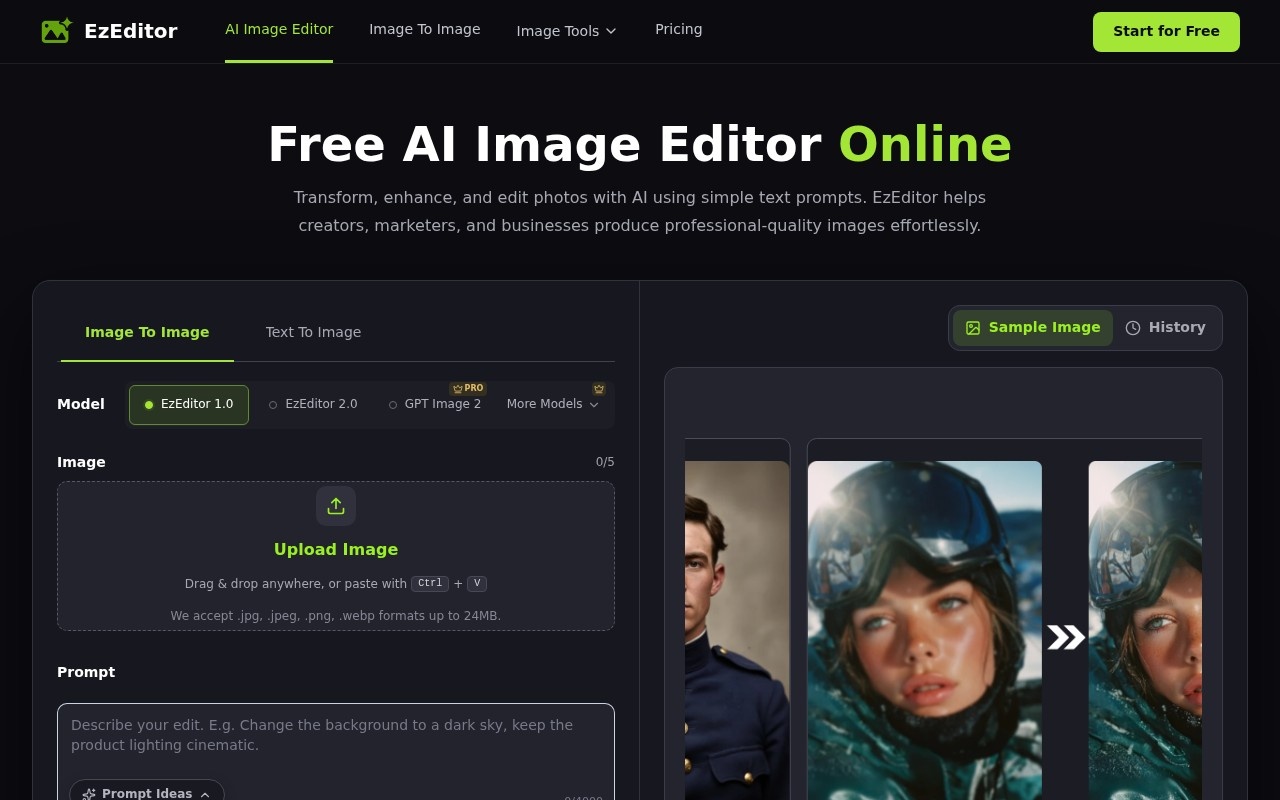This screenshot has height=800, width=1280.
Task: Click the Upload Image text
Action: (x=336, y=549)
